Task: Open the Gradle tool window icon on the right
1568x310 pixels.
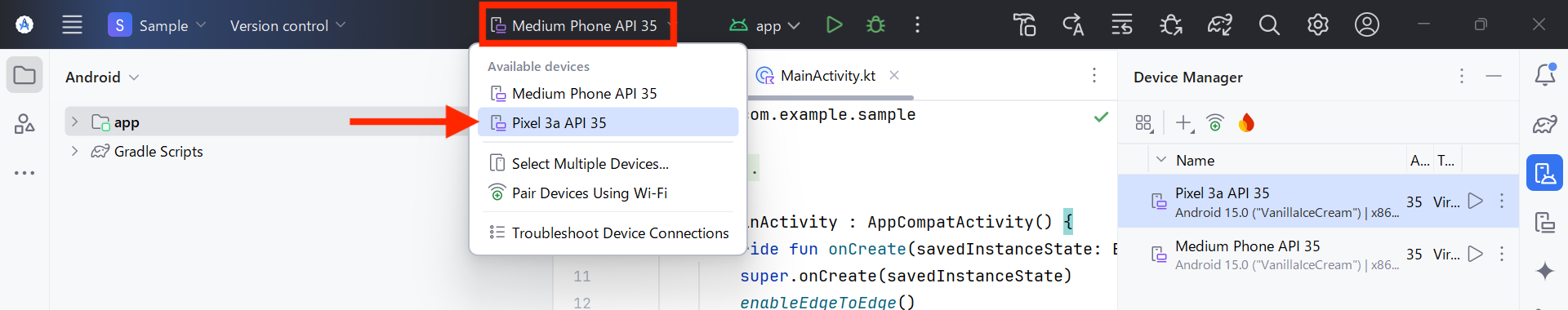Action: 1545,124
